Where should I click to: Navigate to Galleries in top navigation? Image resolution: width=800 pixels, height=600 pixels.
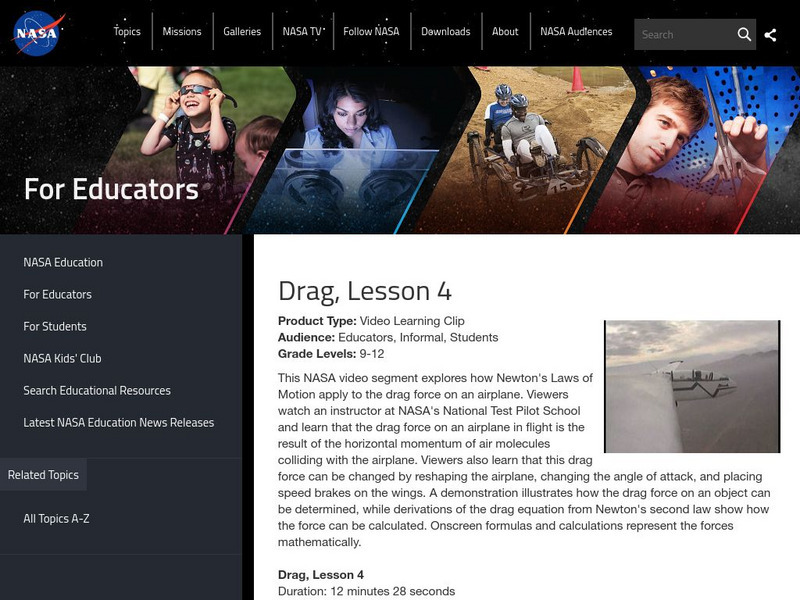242,31
